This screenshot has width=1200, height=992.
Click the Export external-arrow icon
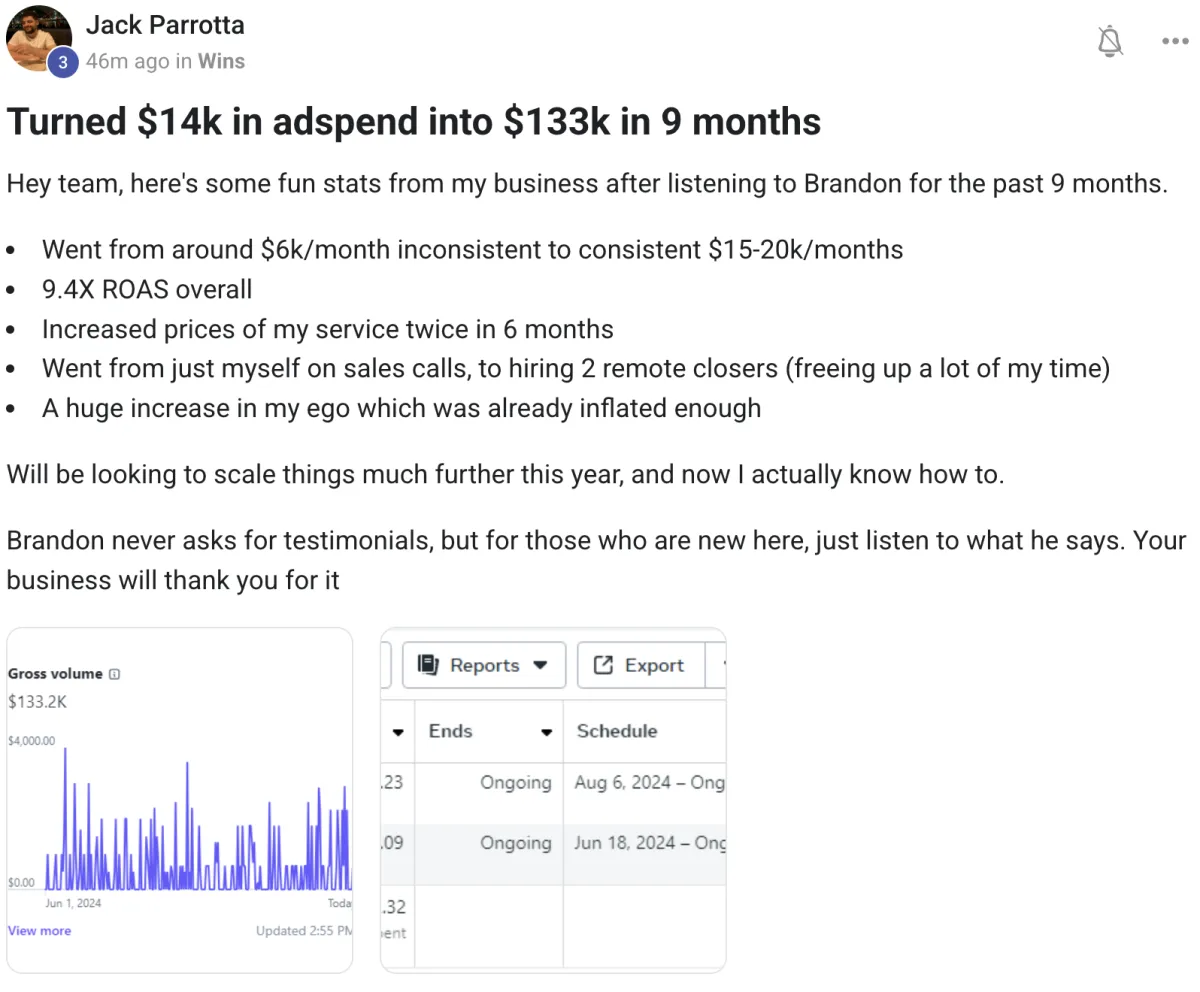click(x=603, y=666)
